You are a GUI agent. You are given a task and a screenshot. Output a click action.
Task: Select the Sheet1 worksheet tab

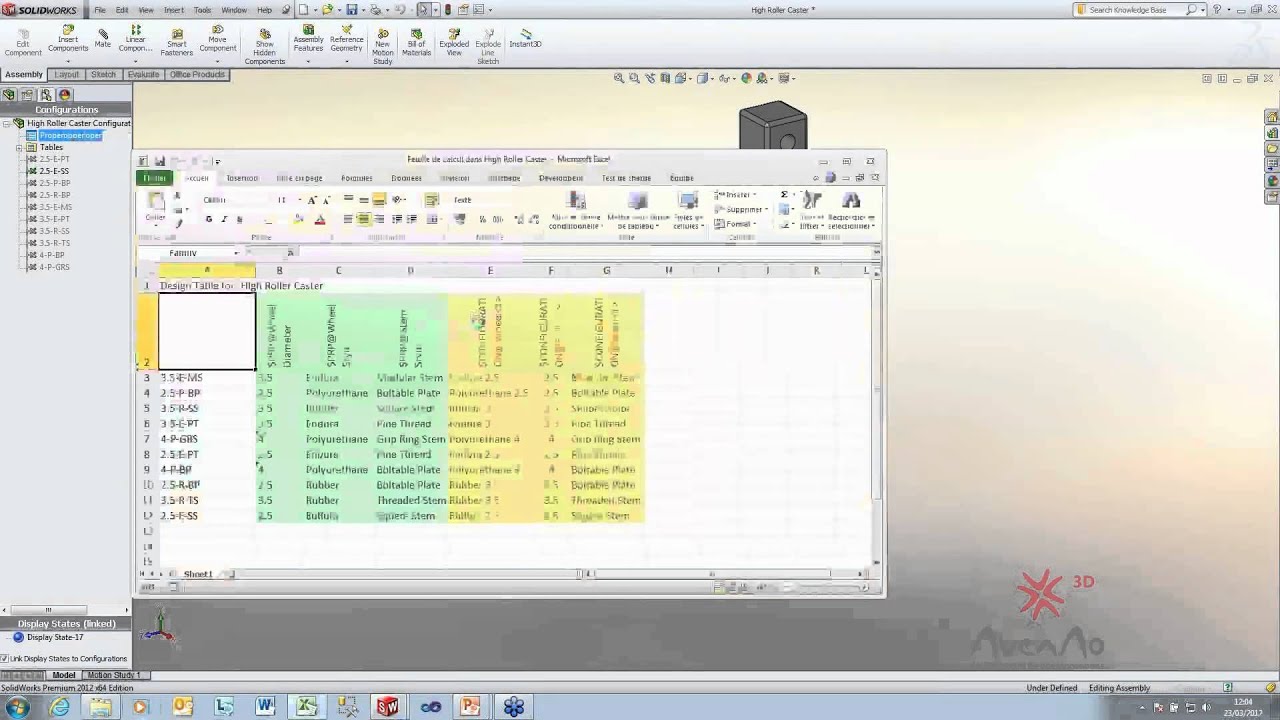[x=198, y=574]
